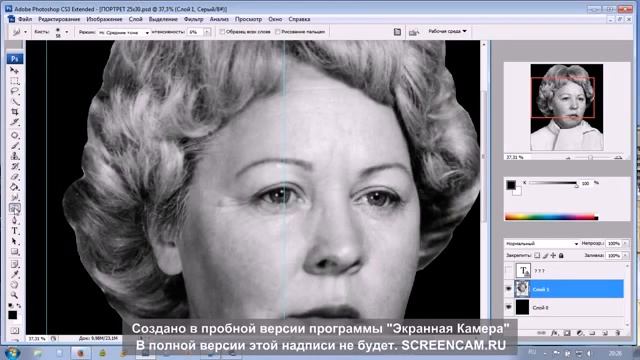Reset default foreground and background colors
Viewport: 640px width, 360px height.
[11, 305]
